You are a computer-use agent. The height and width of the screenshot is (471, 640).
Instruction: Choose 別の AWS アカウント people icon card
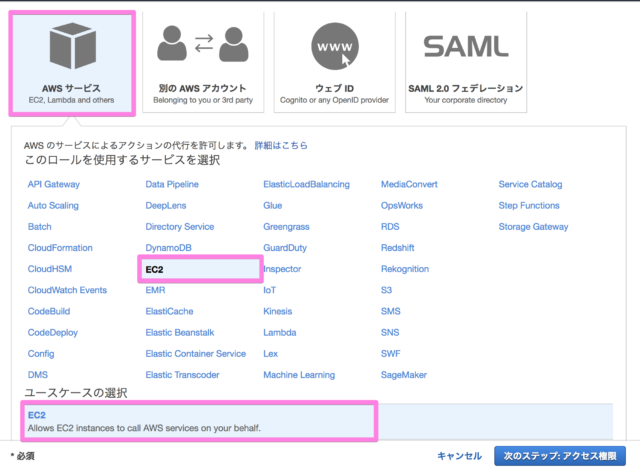(203, 62)
